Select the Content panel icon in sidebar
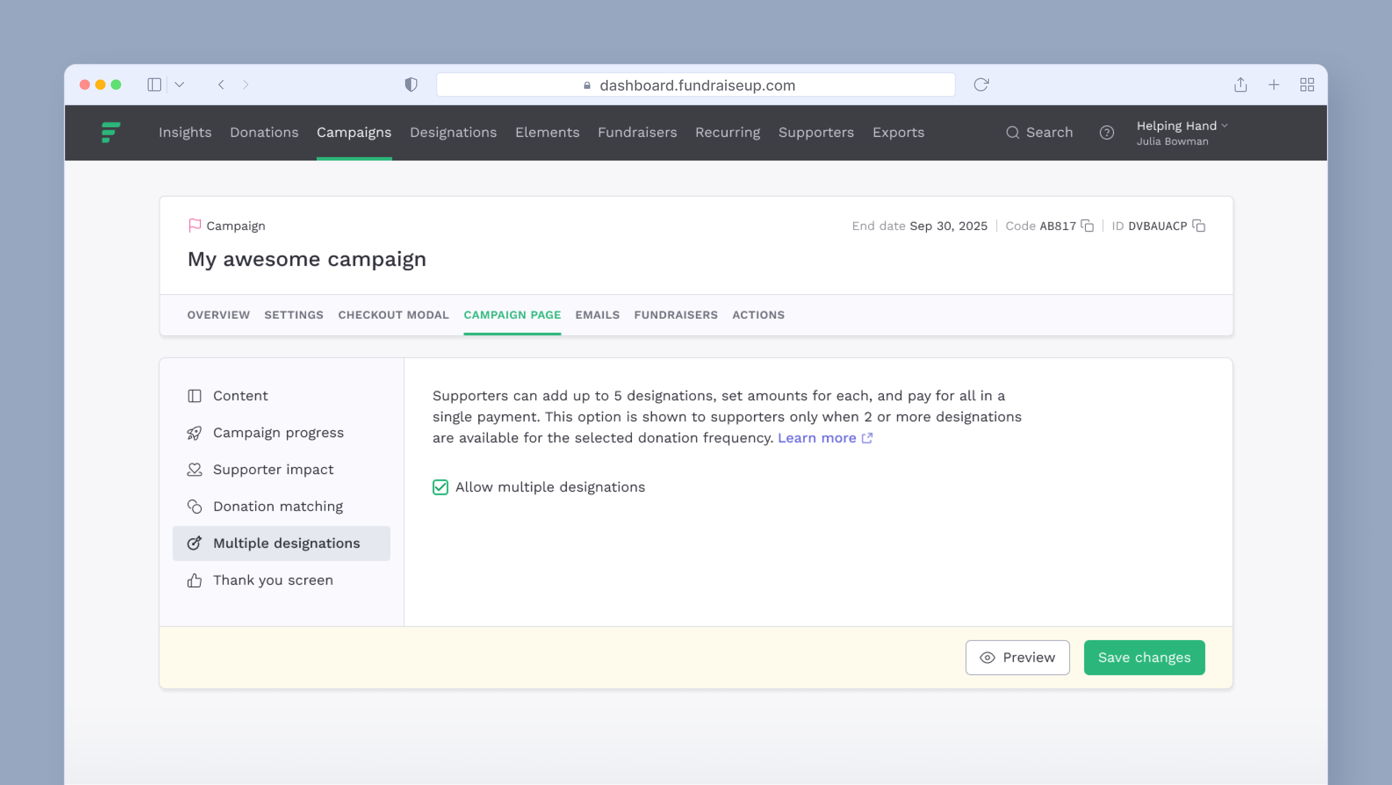This screenshot has width=1392, height=785. [193, 395]
